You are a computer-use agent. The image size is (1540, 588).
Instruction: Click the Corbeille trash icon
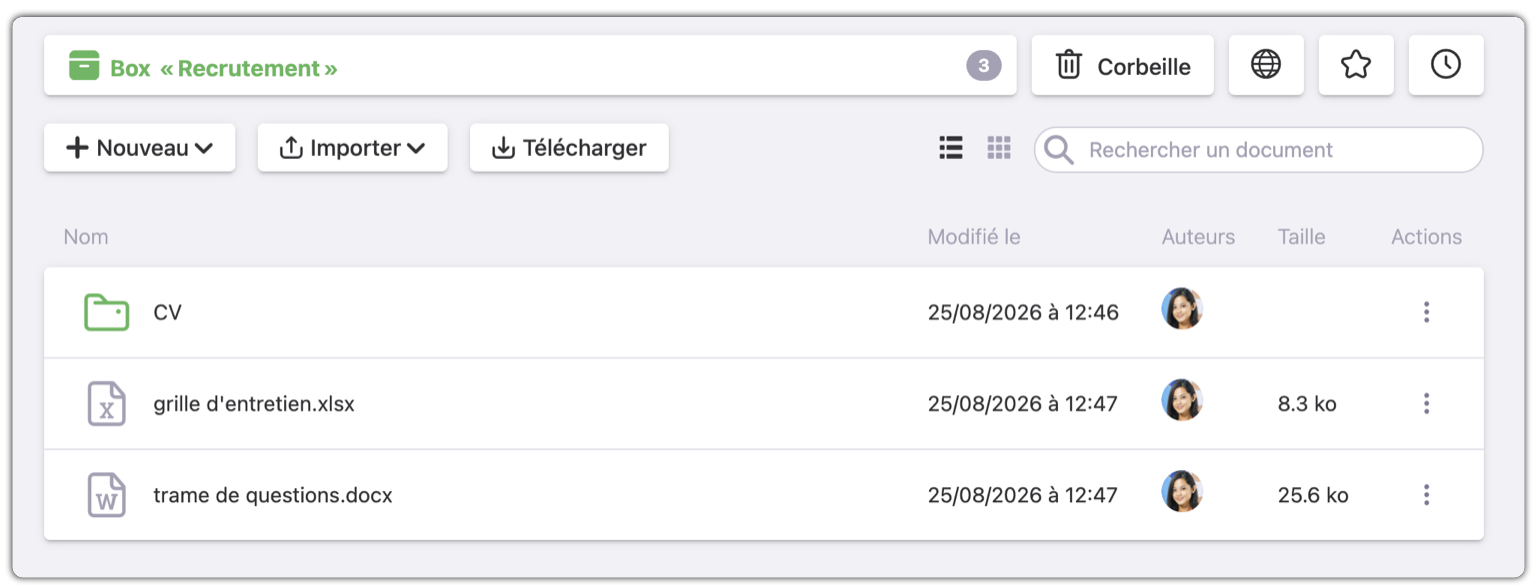click(1069, 66)
